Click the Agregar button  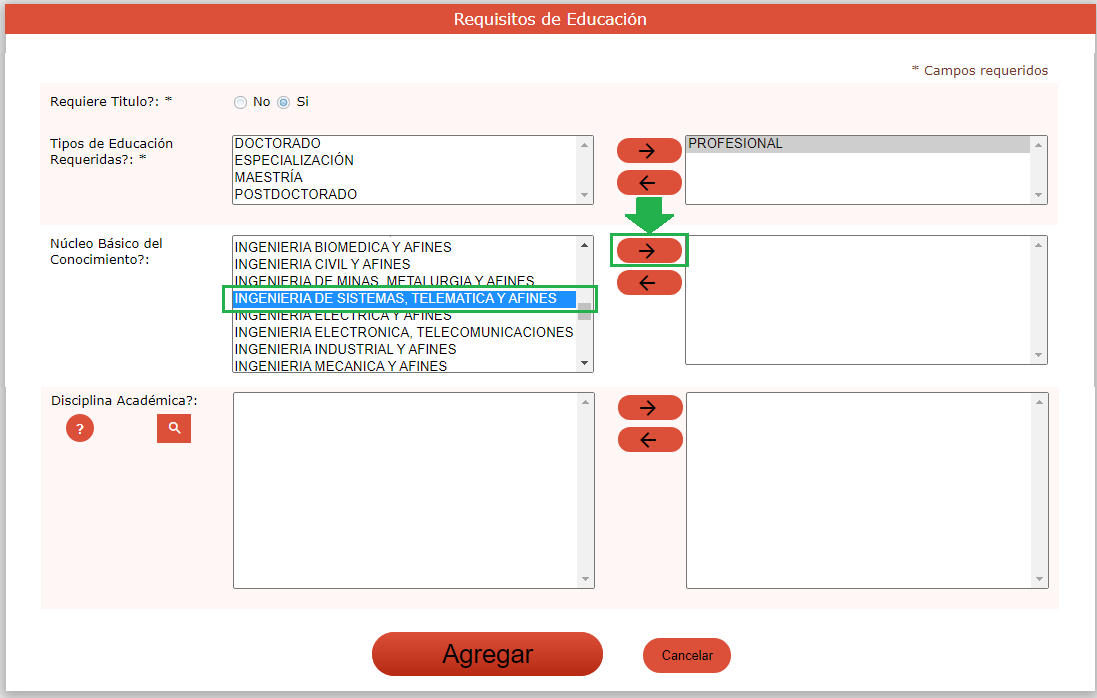pos(487,655)
